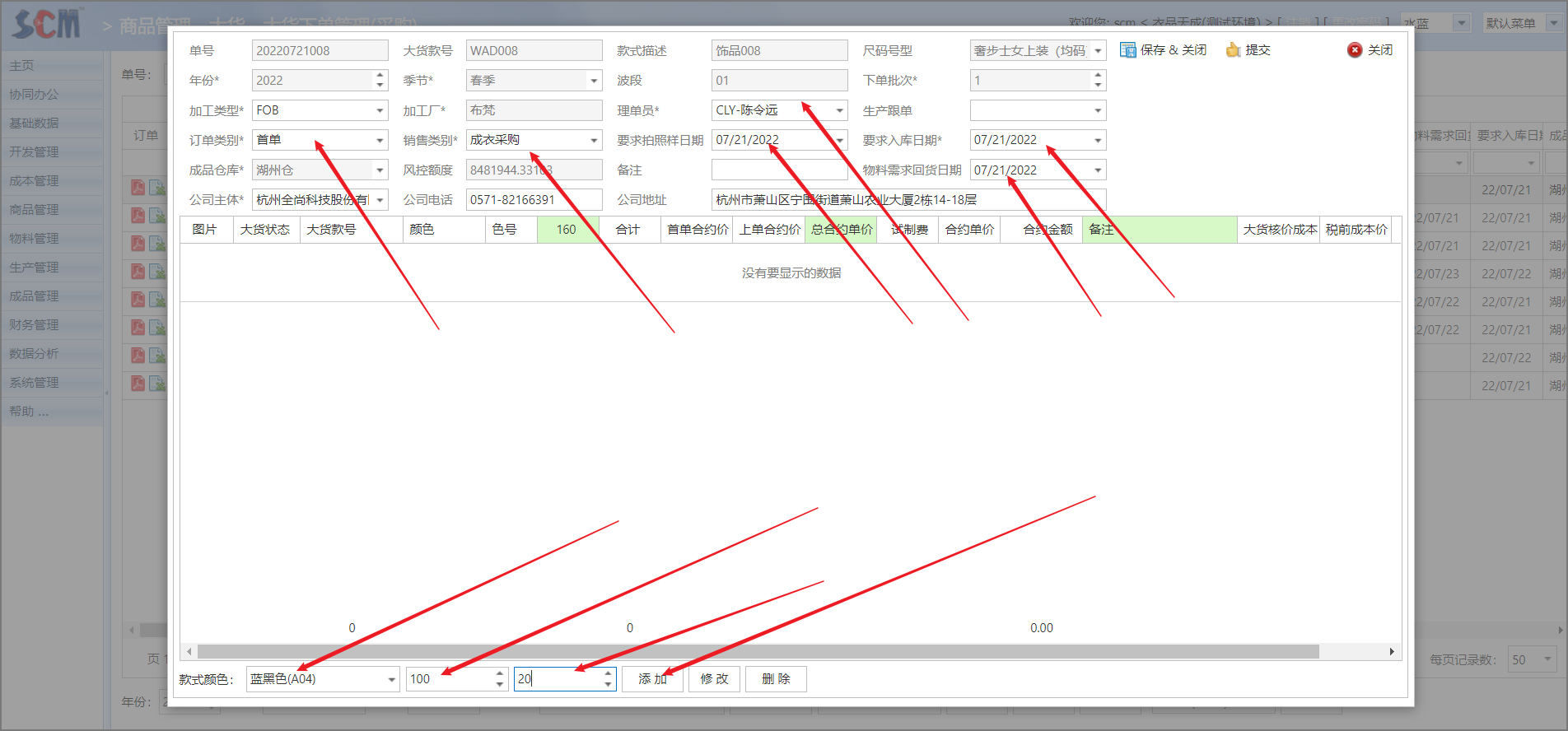Click the 提交 thumbs-up submit icon
The height and width of the screenshot is (731, 1568).
[1233, 50]
